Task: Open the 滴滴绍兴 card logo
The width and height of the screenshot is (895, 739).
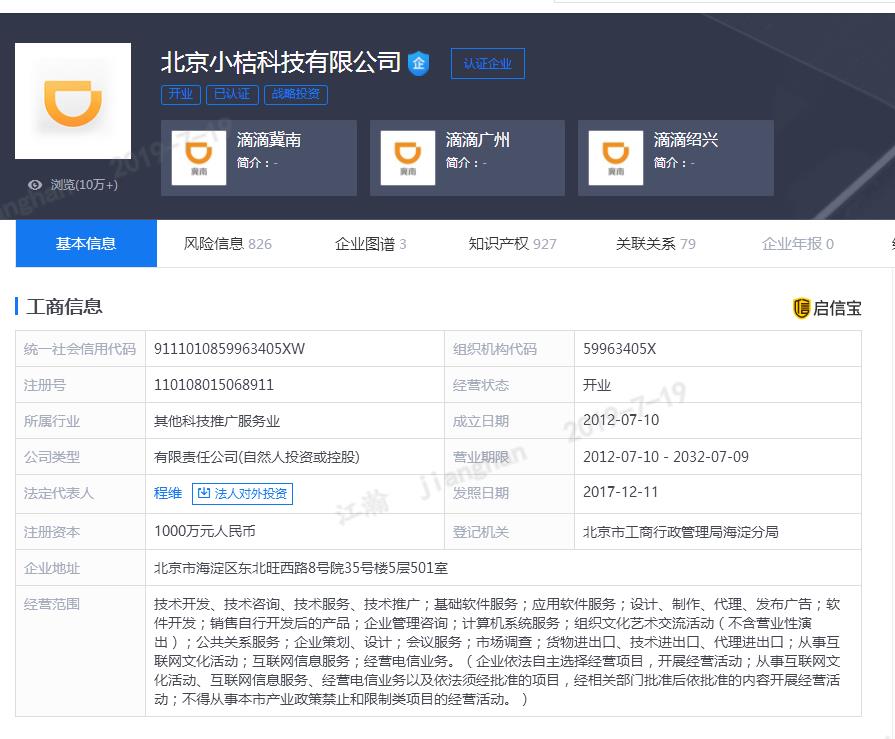Action: pos(615,158)
